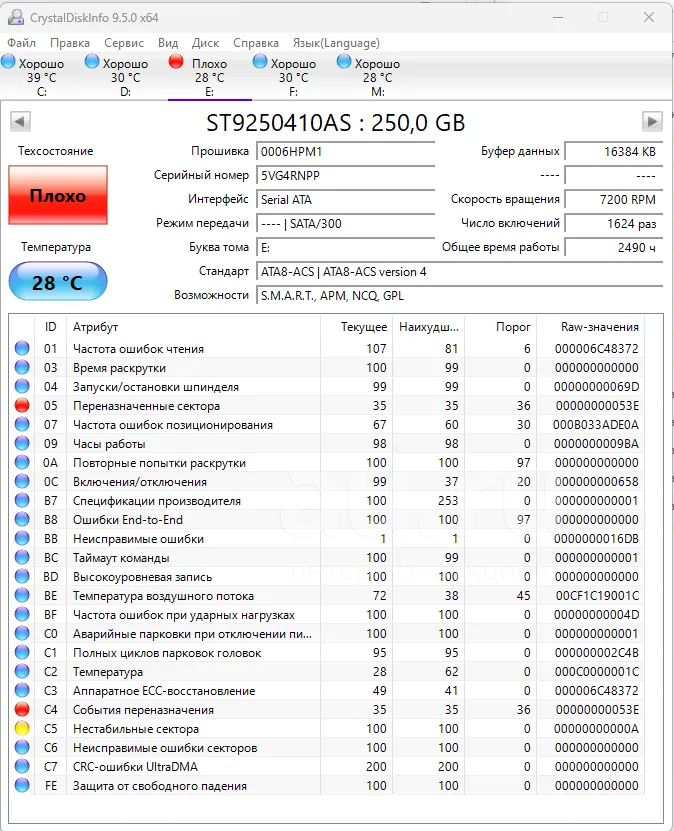The width and height of the screenshot is (674, 831).
Task: Open the Язык(Language) menu
Action: 336,43
